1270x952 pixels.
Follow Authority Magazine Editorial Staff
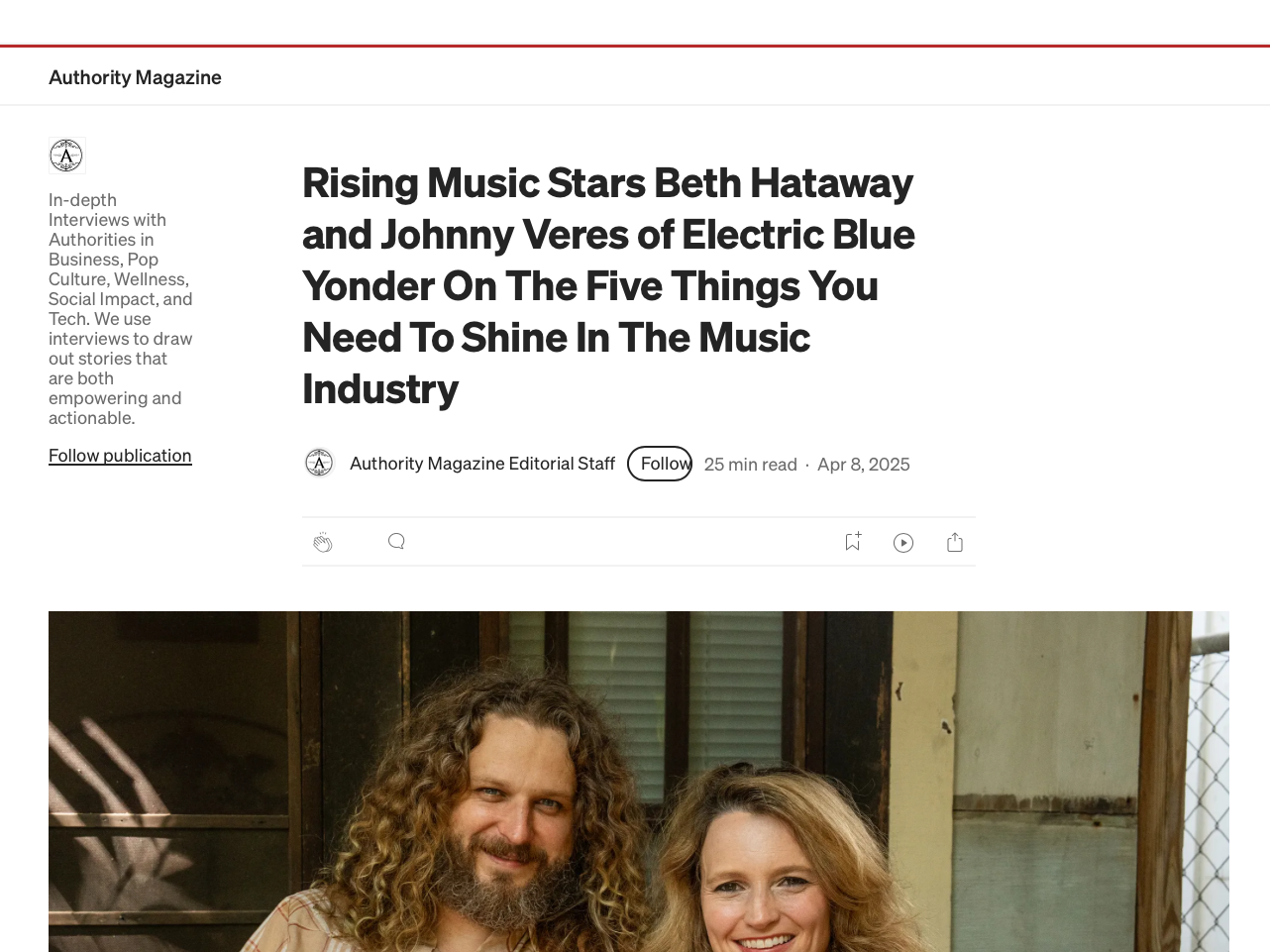point(660,464)
